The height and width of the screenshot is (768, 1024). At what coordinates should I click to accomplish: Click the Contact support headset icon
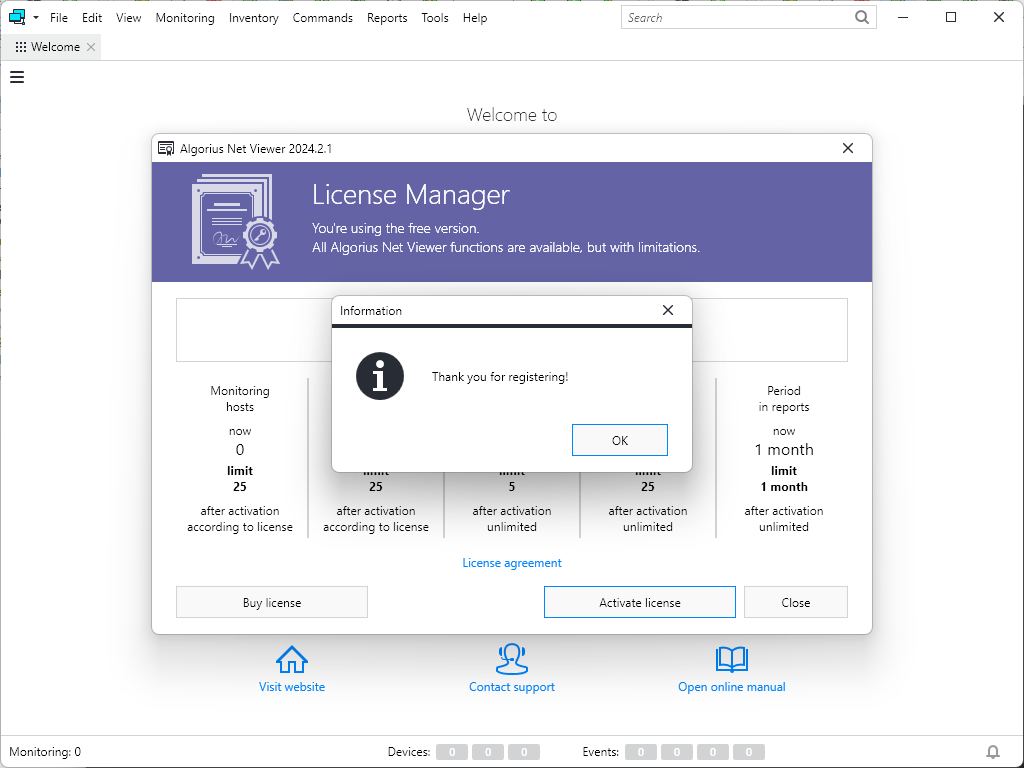[x=512, y=658]
